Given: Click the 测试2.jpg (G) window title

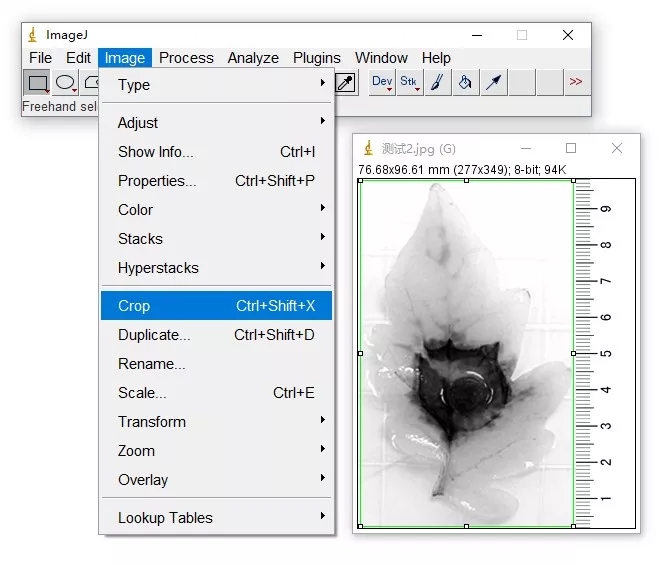Looking at the screenshot, I should [419, 149].
